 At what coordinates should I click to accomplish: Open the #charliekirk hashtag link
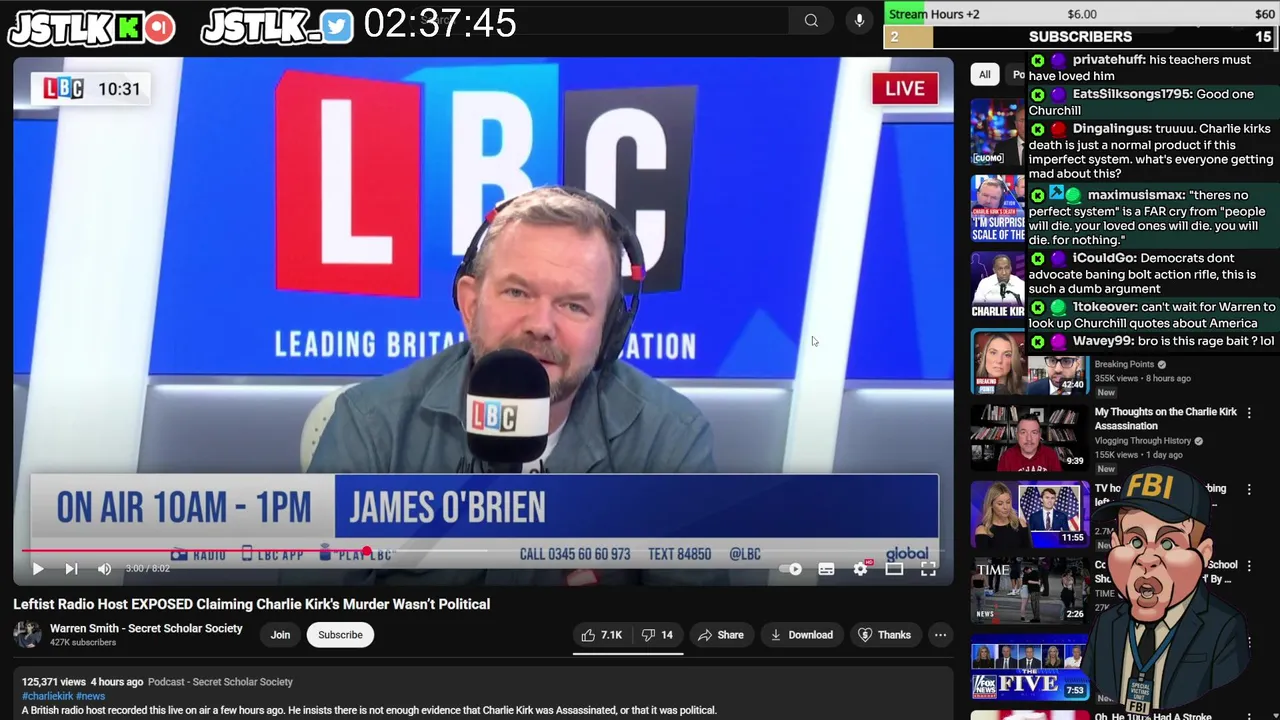click(x=47, y=696)
